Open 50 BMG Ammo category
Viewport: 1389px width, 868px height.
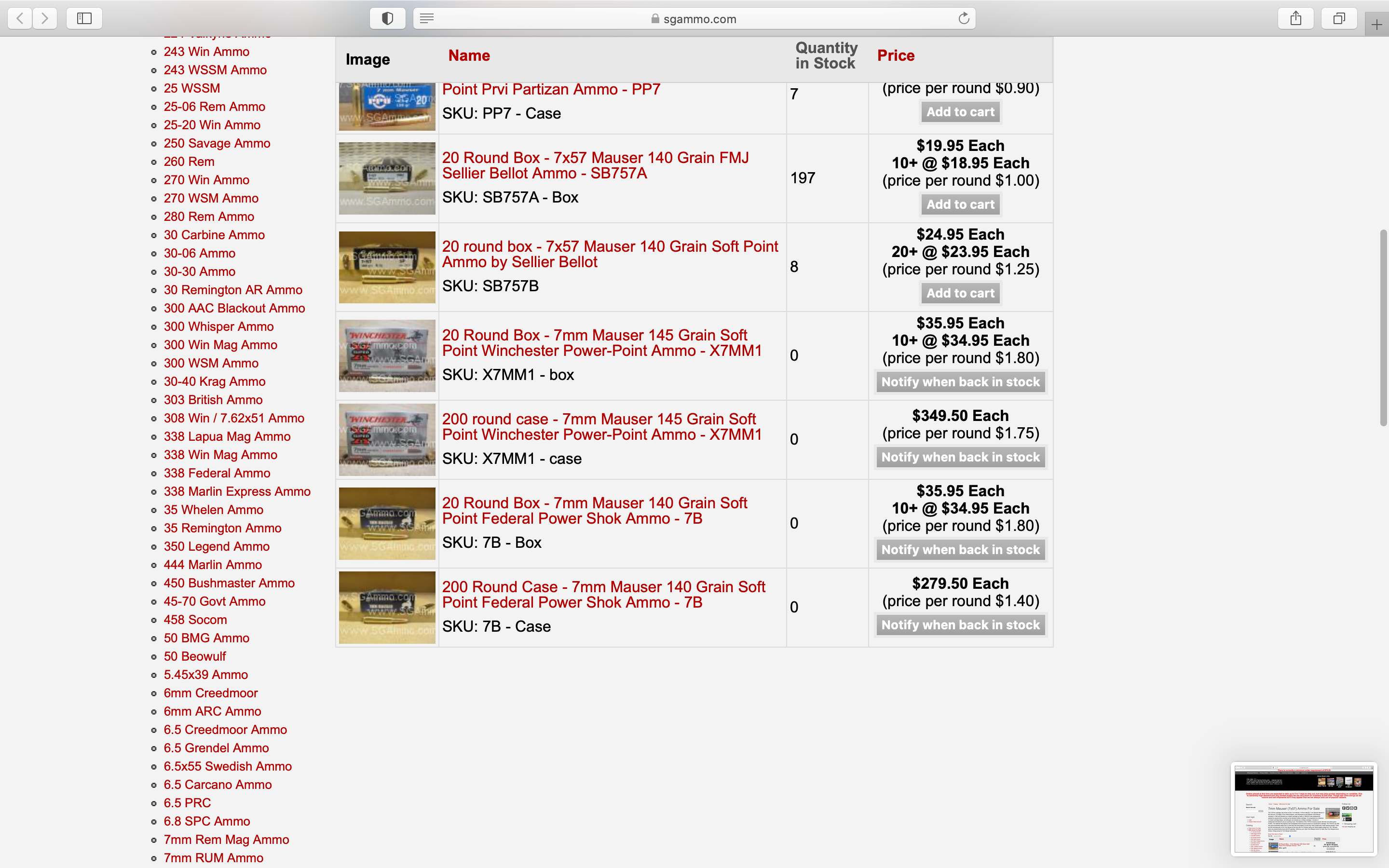(206, 638)
